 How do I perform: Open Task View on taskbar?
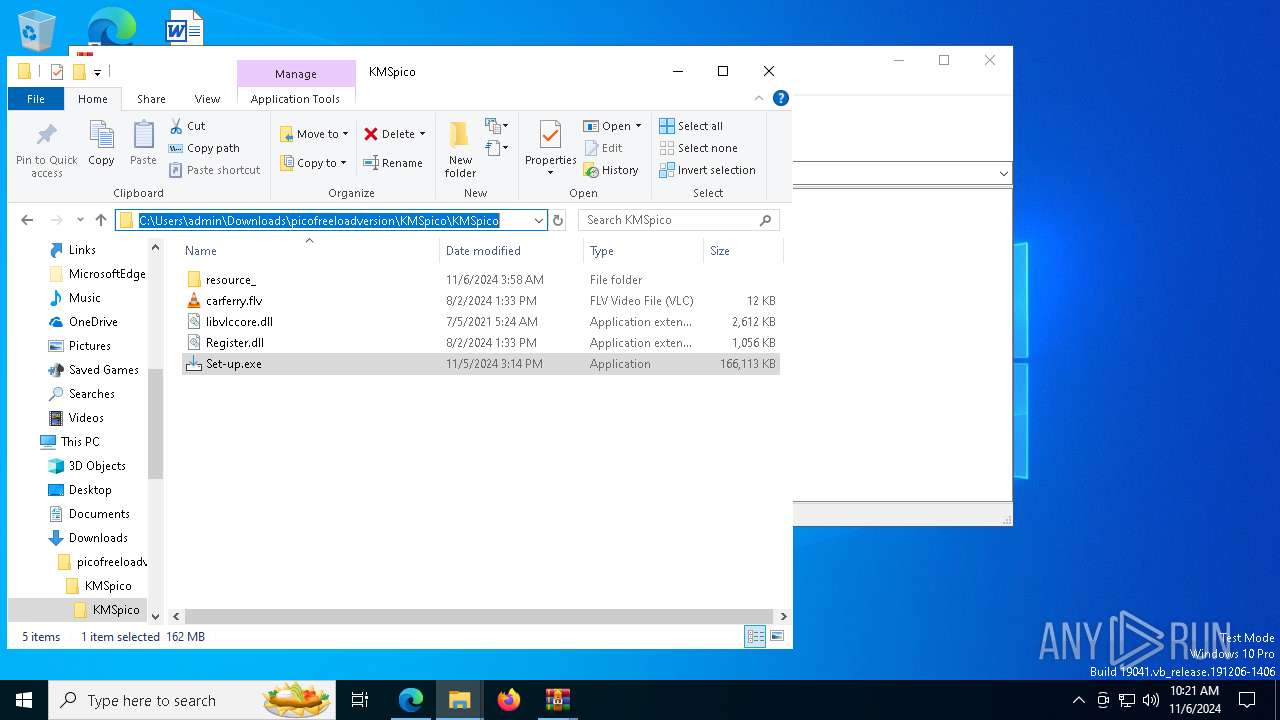[x=361, y=700]
